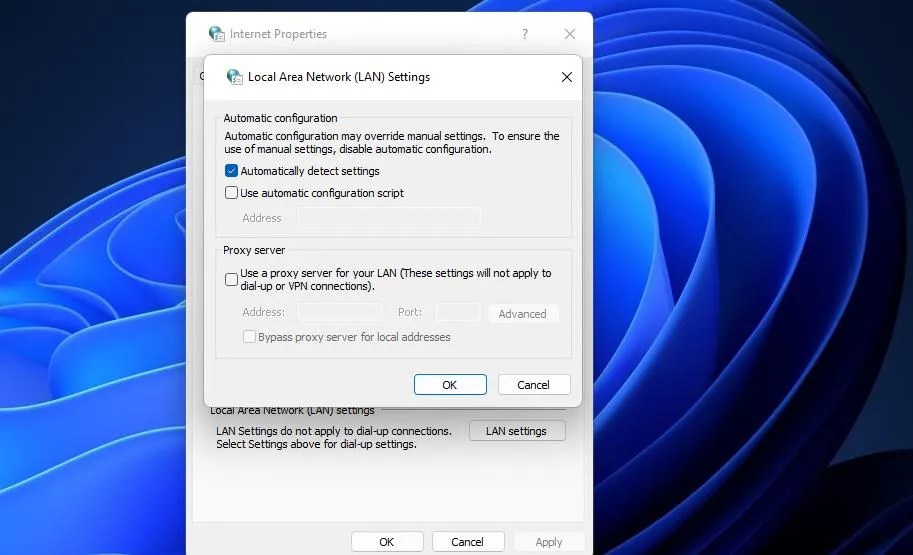The width and height of the screenshot is (913, 555).
Task: Confirm LAN Settings with OK
Action: [450, 384]
